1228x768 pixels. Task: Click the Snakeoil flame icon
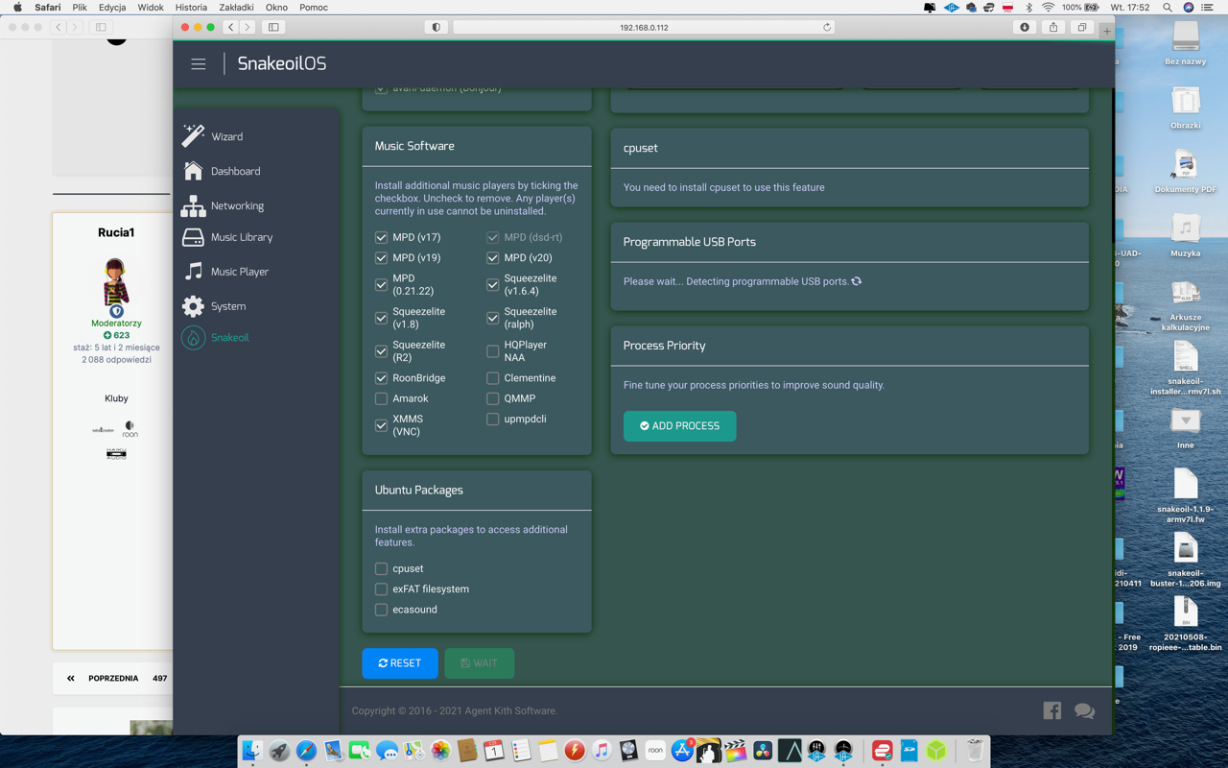(x=193, y=338)
